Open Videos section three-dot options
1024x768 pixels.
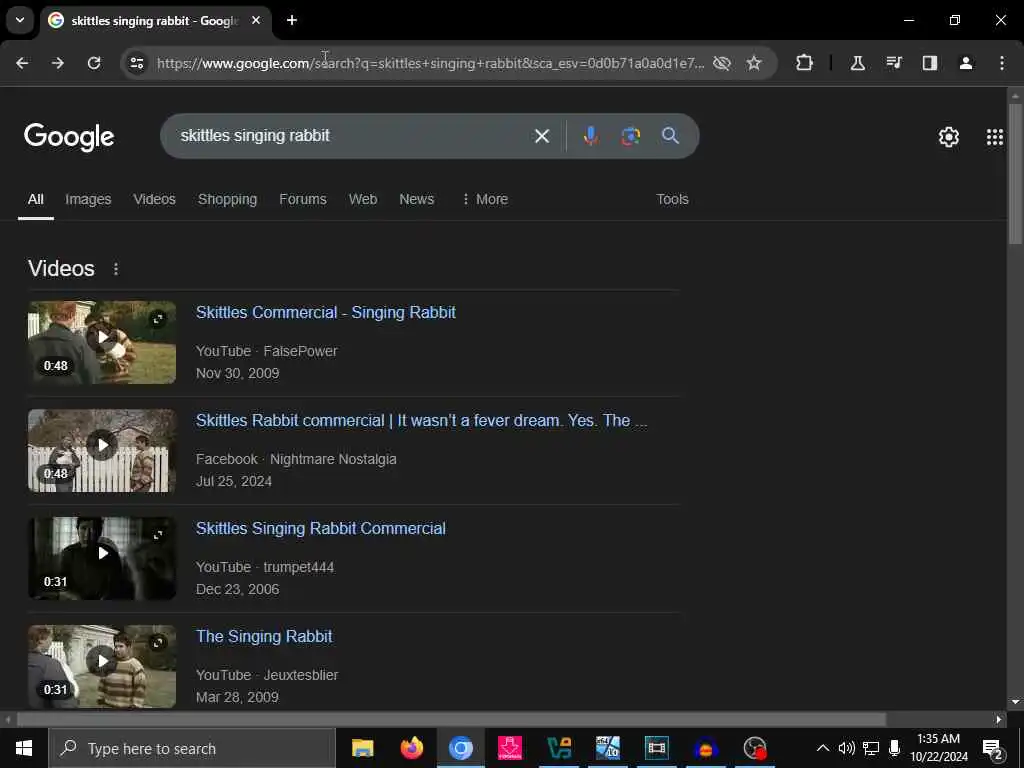click(116, 269)
